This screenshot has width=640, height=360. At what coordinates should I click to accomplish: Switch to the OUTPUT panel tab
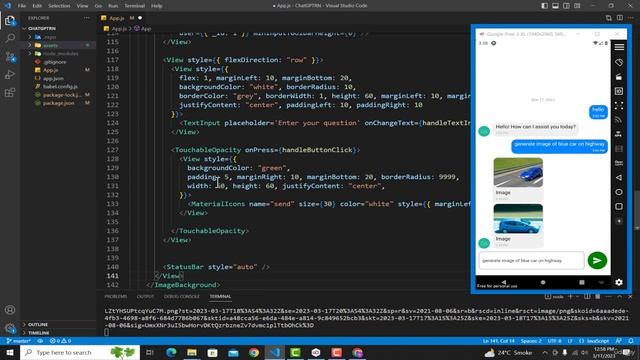(x=145, y=296)
